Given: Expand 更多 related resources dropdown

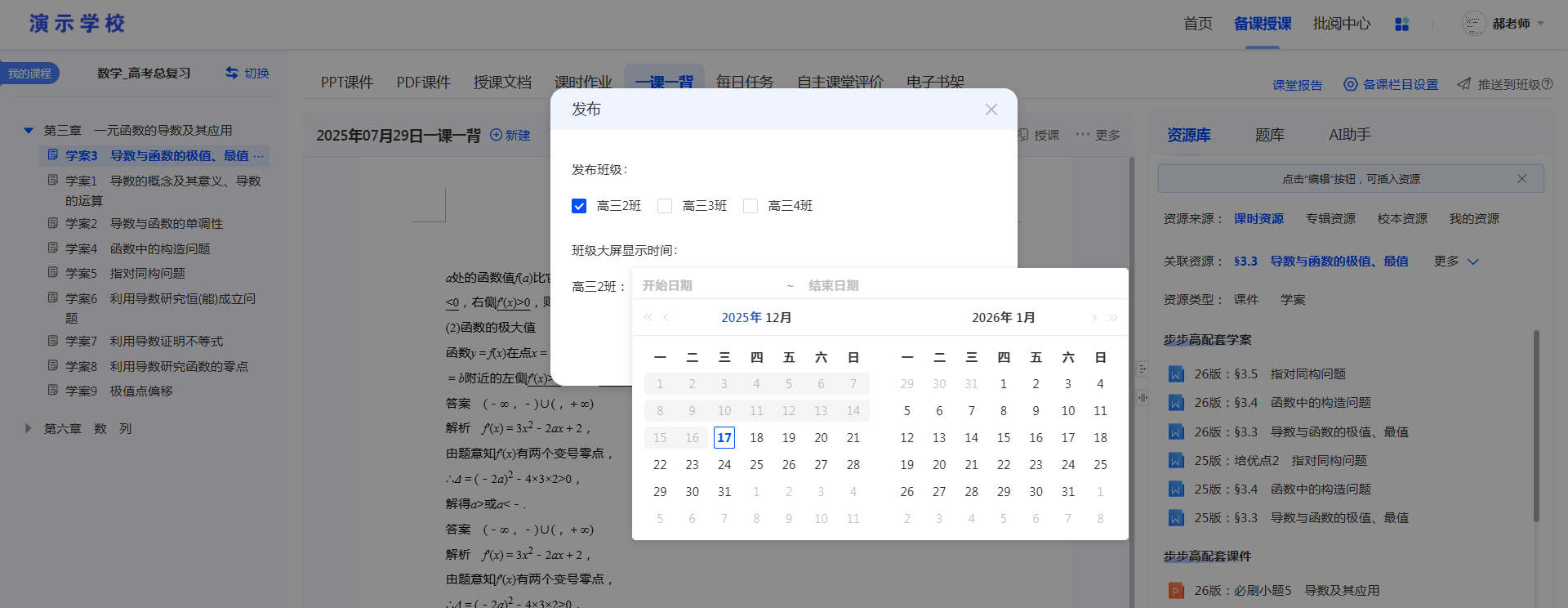Looking at the screenshot, I should tap(1456, 262).
